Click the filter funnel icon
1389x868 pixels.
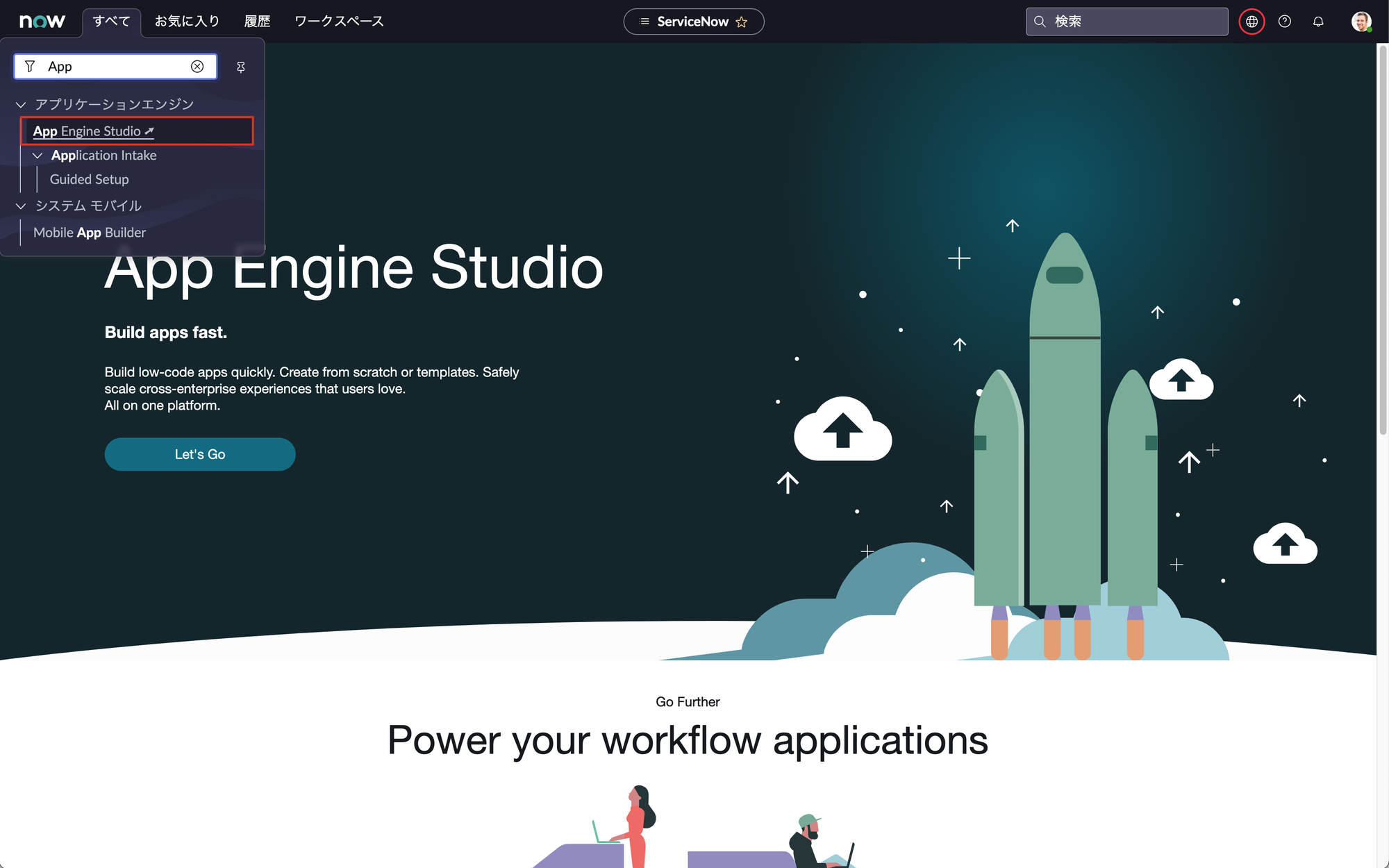point(30,67)
